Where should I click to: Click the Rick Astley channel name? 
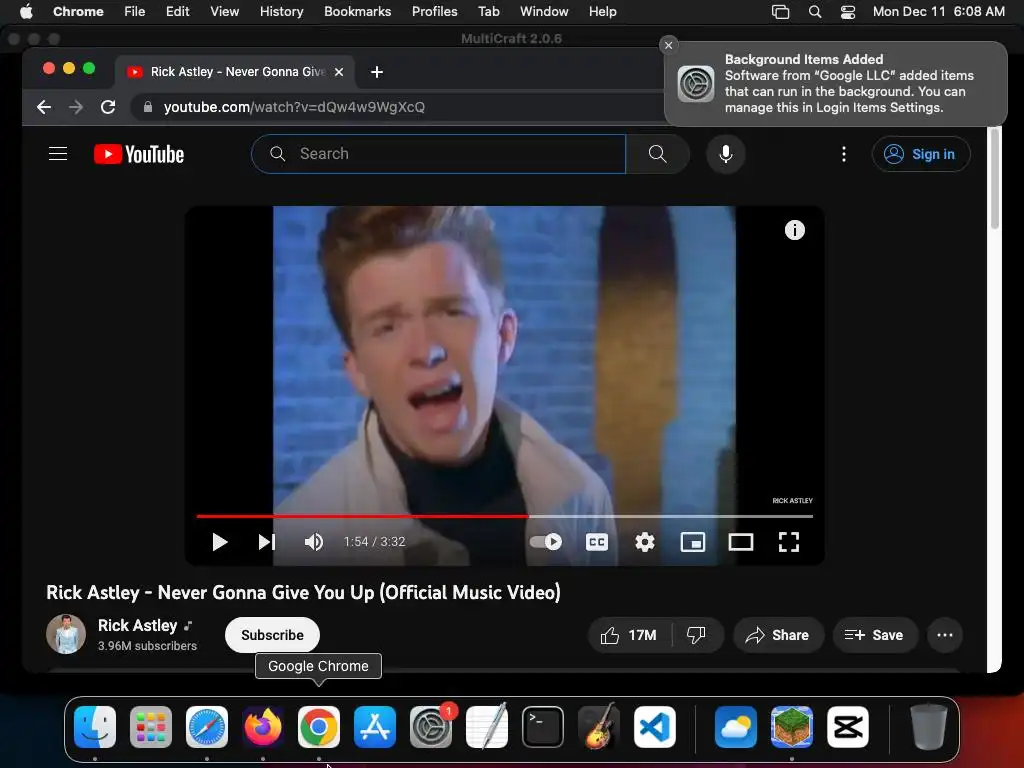coord(138,626)
